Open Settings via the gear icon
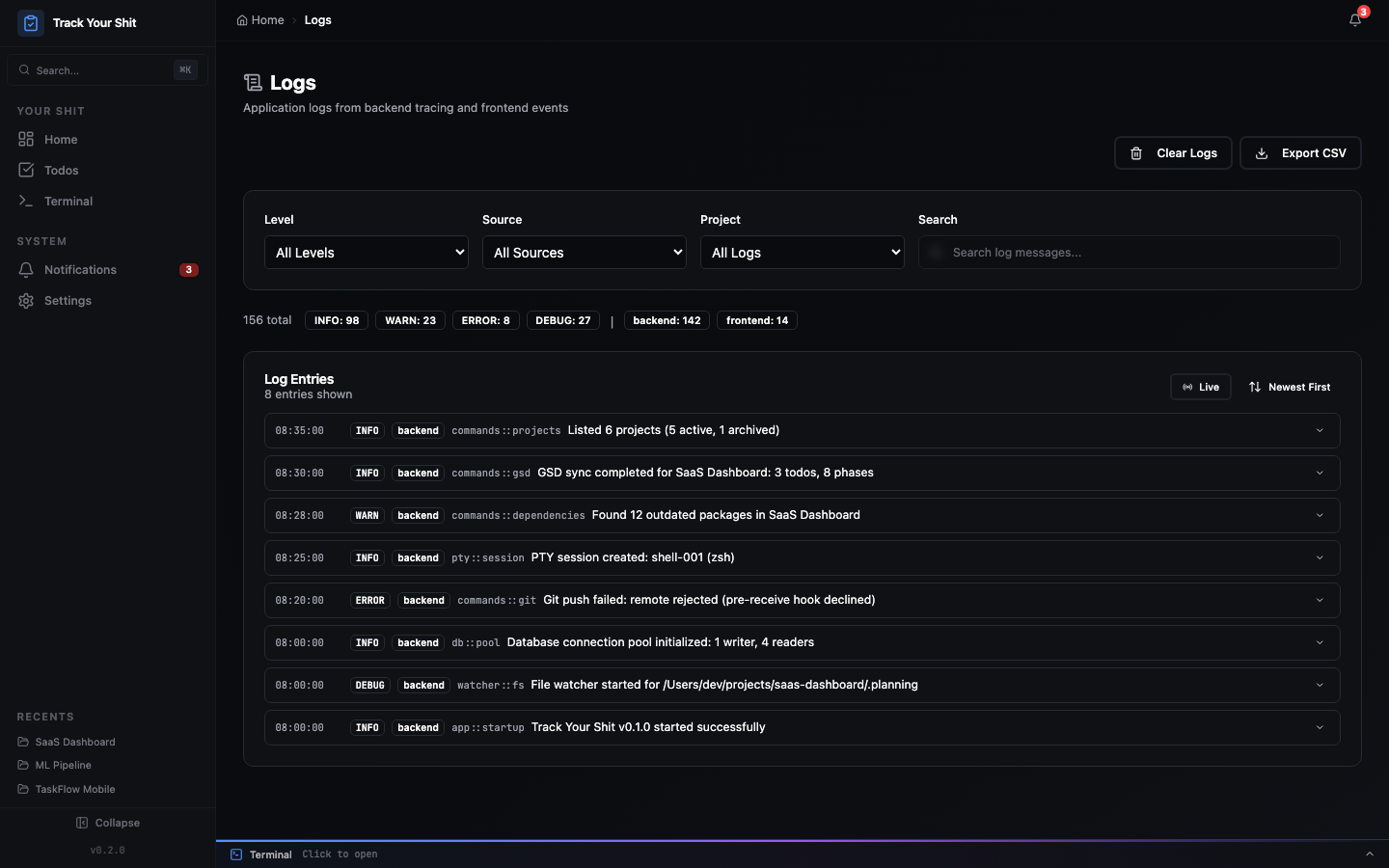Viewport: 1389px width, 868px height. coord(24,300)
